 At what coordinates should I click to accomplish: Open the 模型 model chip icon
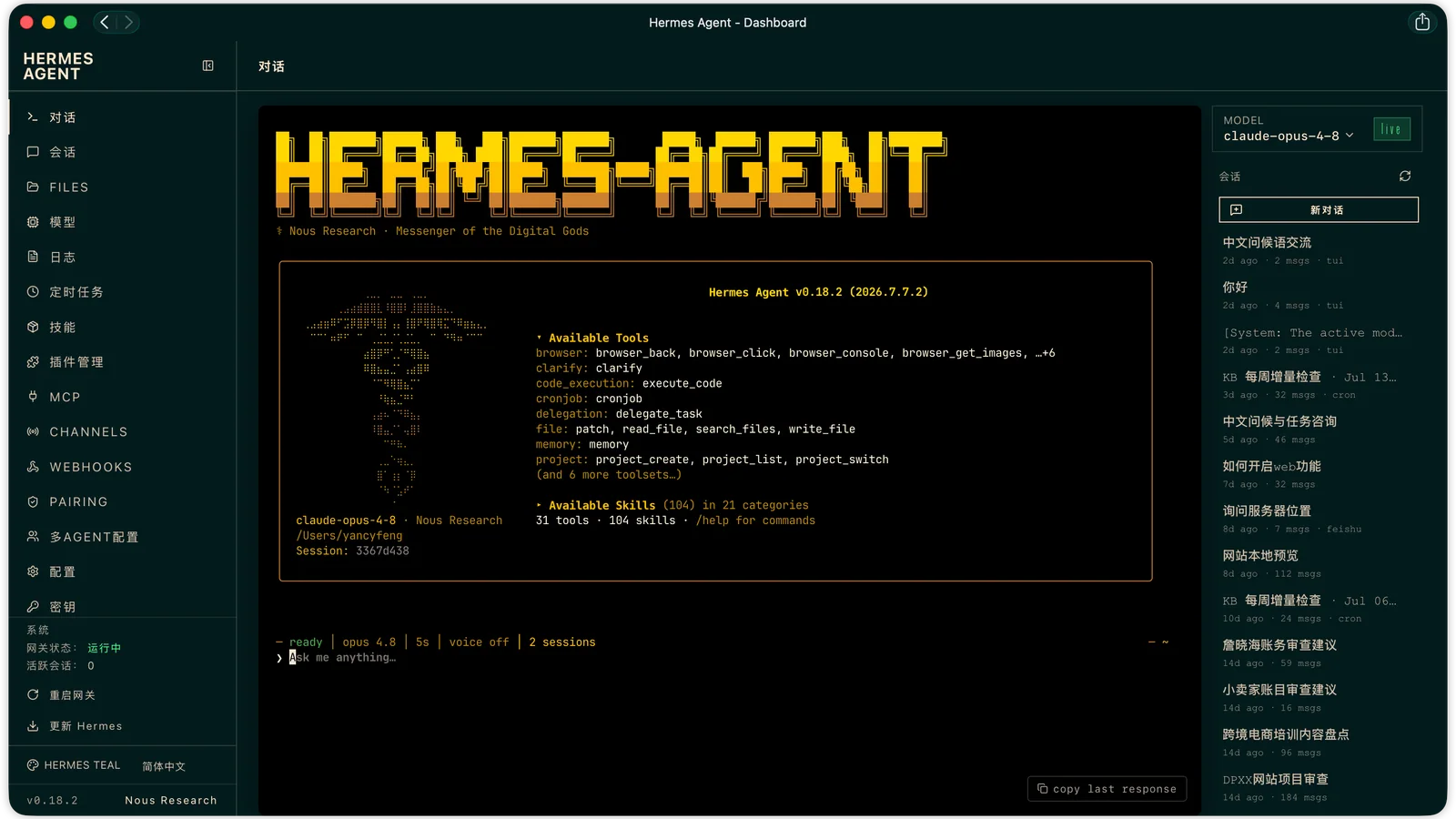[x=33, y=222]
